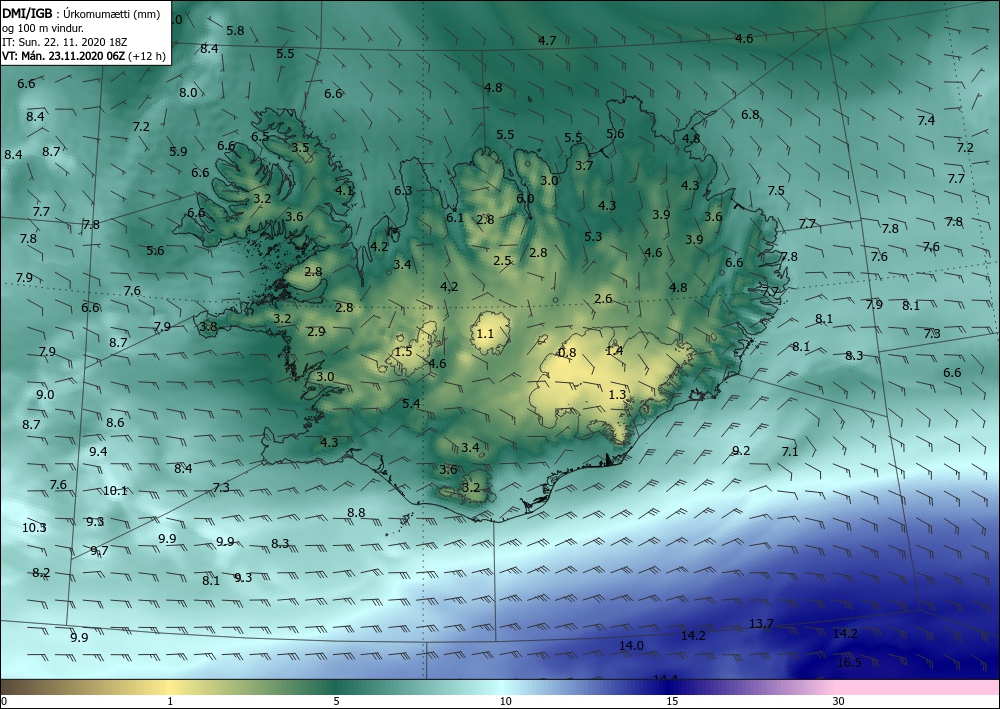Click the map value 1.5
1000x709 pixels.
(403, 352)
